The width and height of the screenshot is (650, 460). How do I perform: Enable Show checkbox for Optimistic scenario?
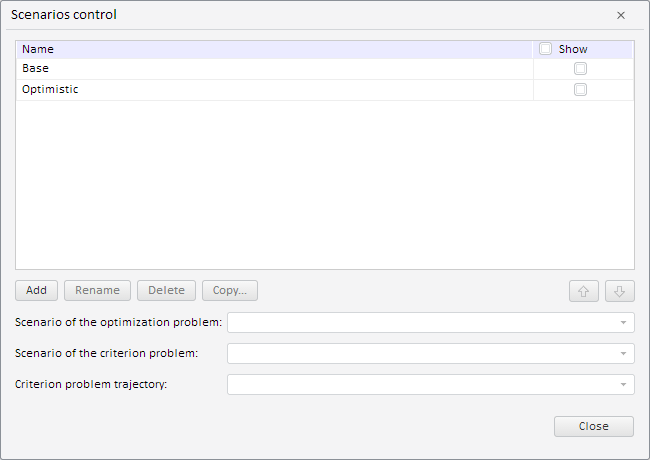click(x=580, y=90)
